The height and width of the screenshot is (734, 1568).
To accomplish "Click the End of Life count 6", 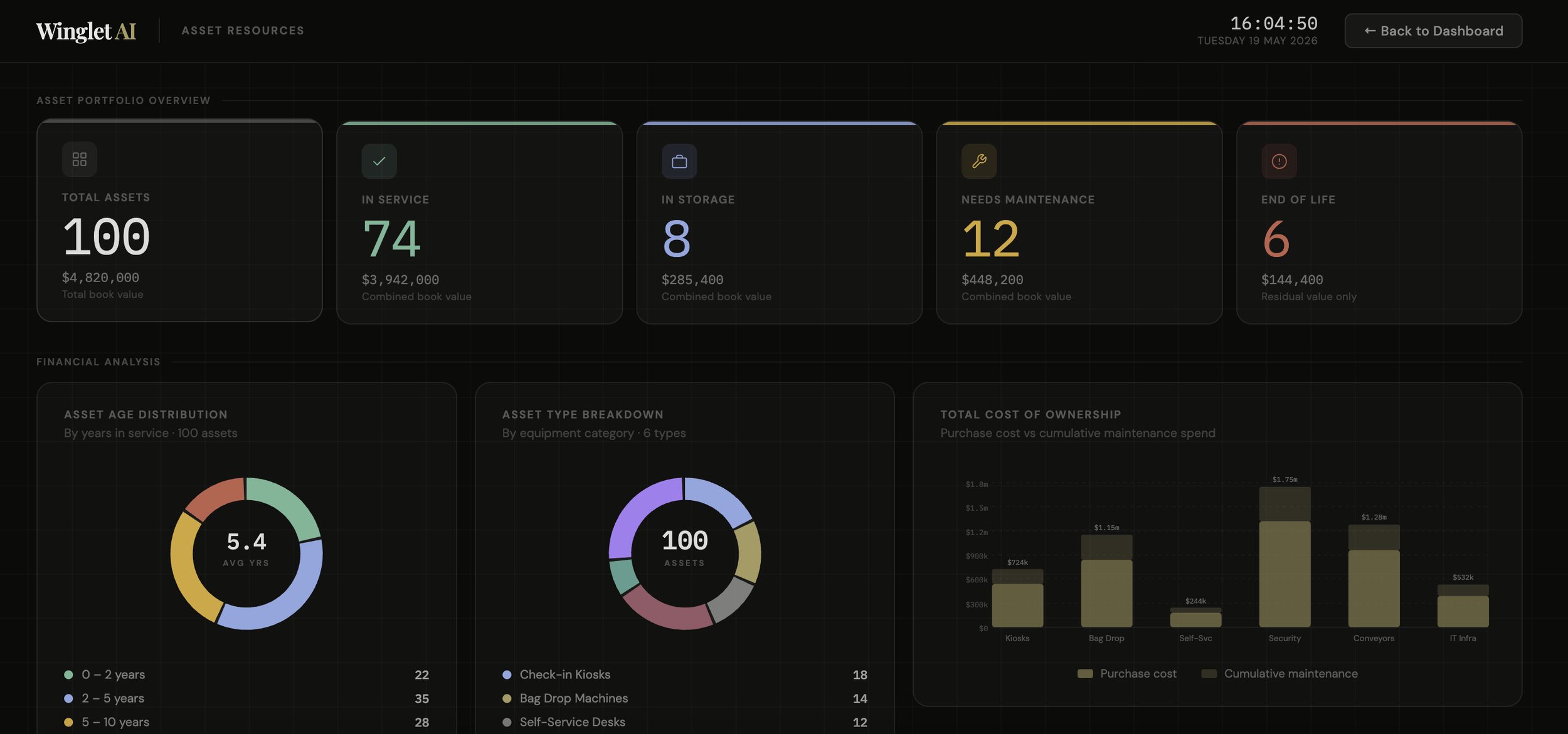I will pos(1276,239).
